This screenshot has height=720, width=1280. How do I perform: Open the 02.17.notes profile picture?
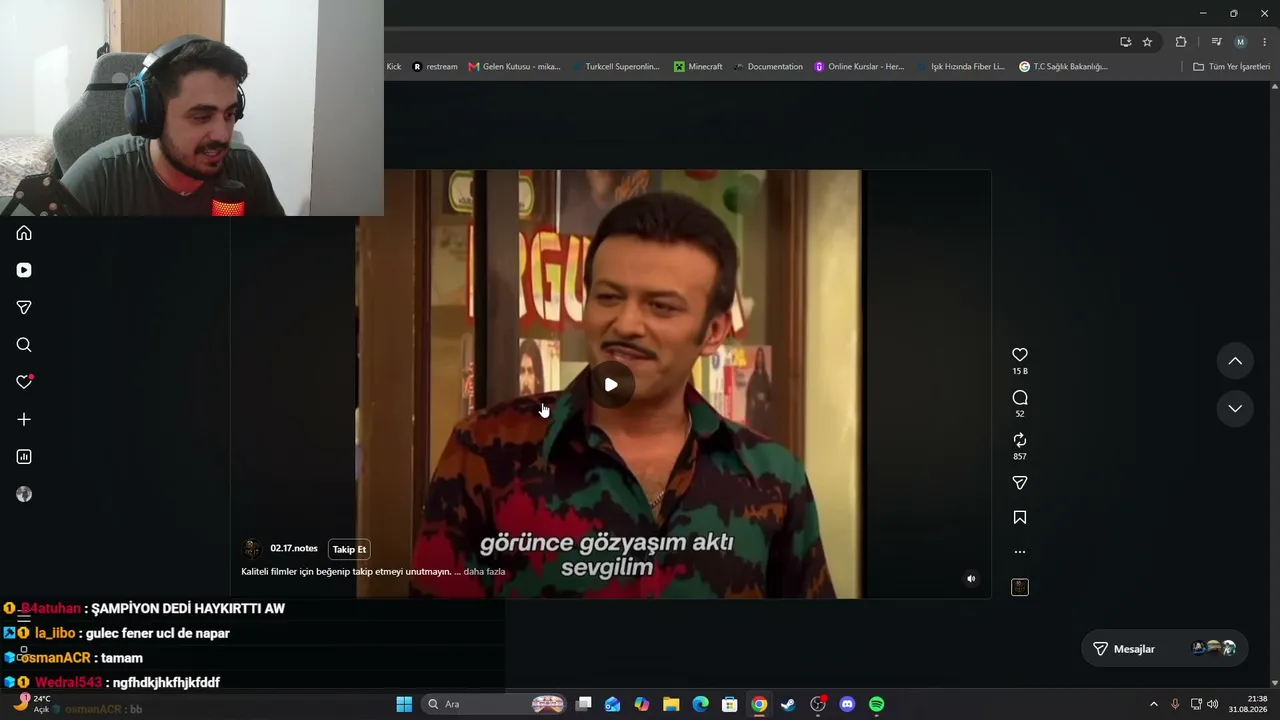tap(252, 549)
